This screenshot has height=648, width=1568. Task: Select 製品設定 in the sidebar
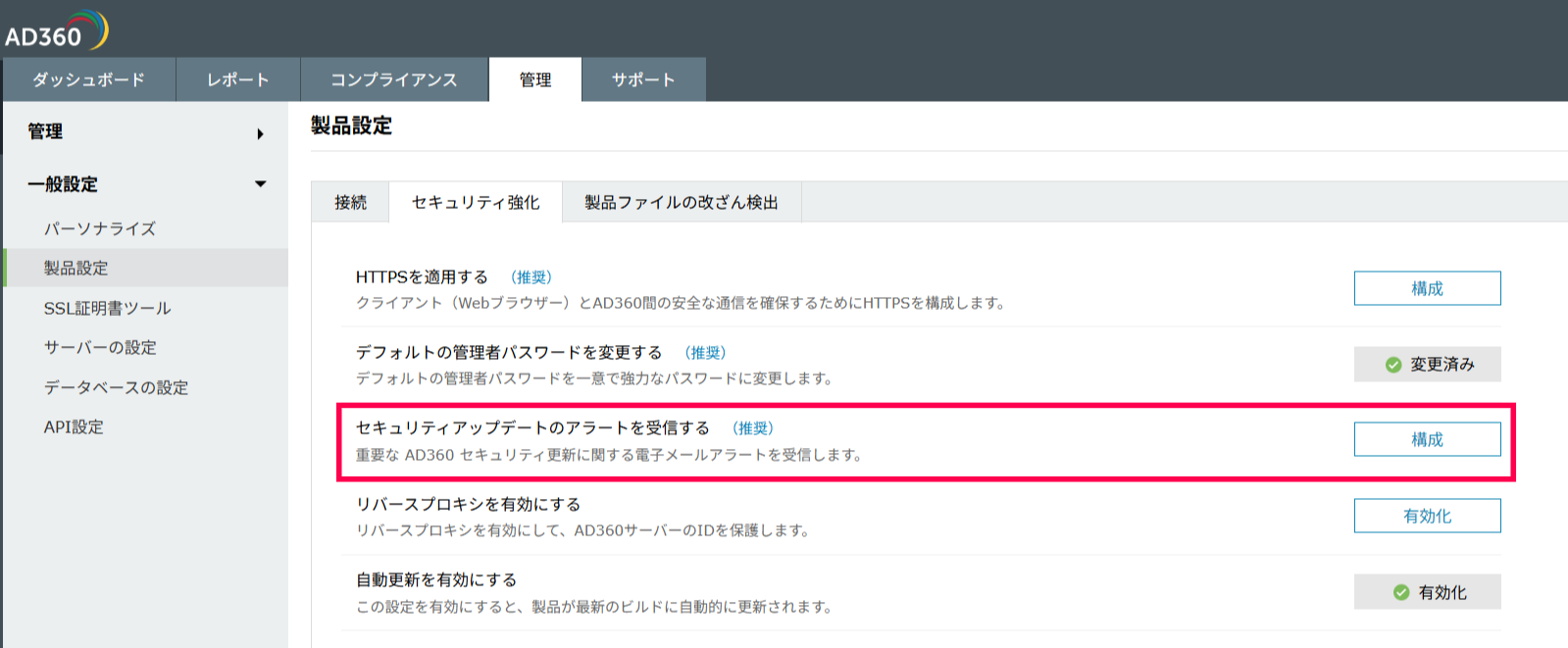pos(146,268)
